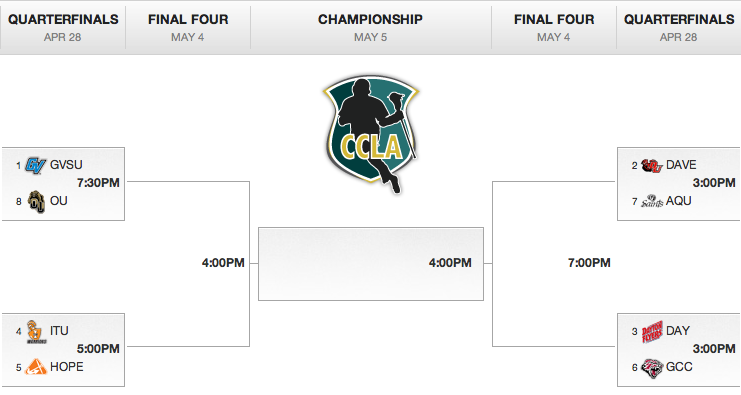
Task: Click the DAVE red logo icon
Action: point(652,165)
